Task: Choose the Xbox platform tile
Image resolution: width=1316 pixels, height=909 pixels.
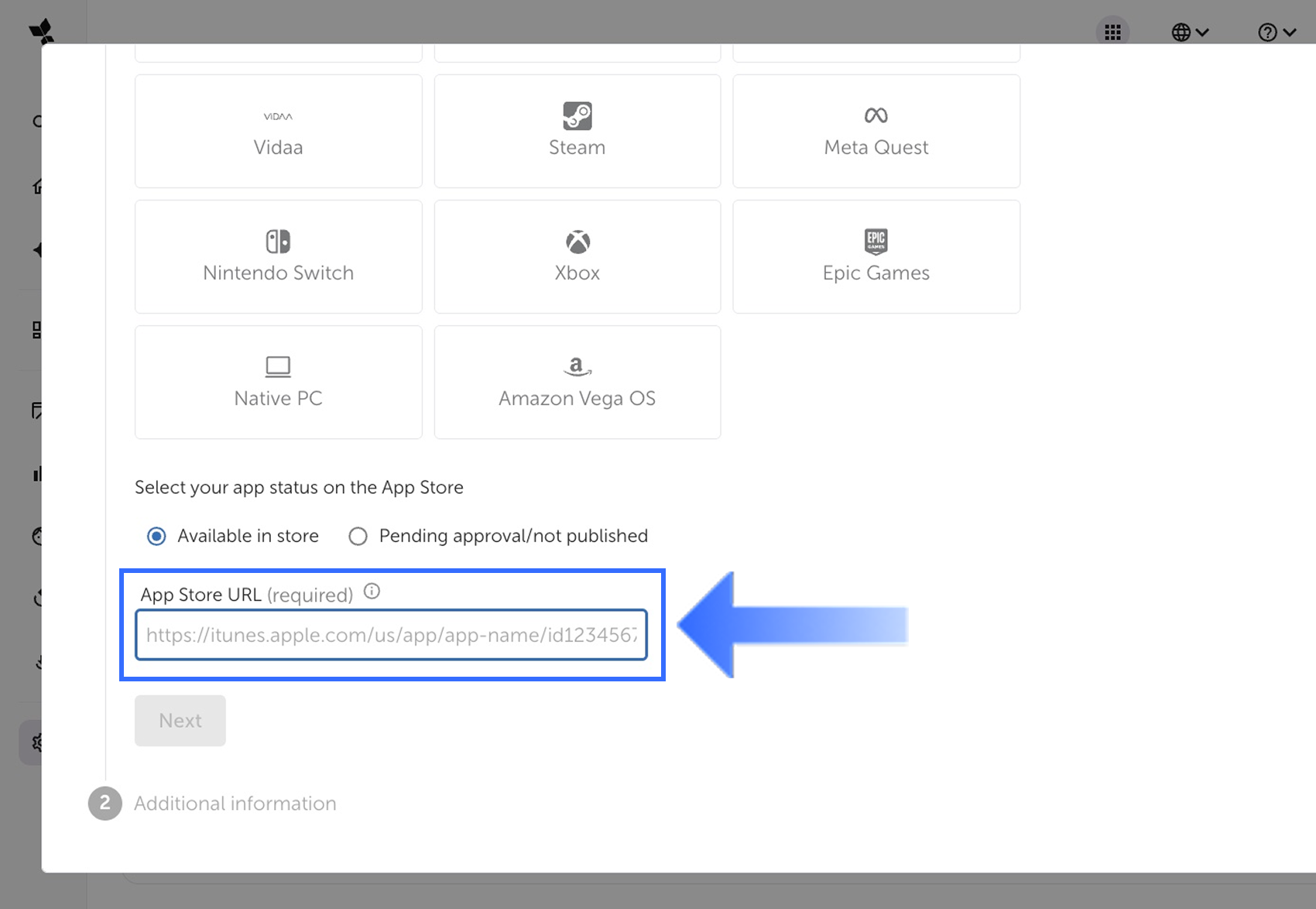Action: [x=577, y=256]
